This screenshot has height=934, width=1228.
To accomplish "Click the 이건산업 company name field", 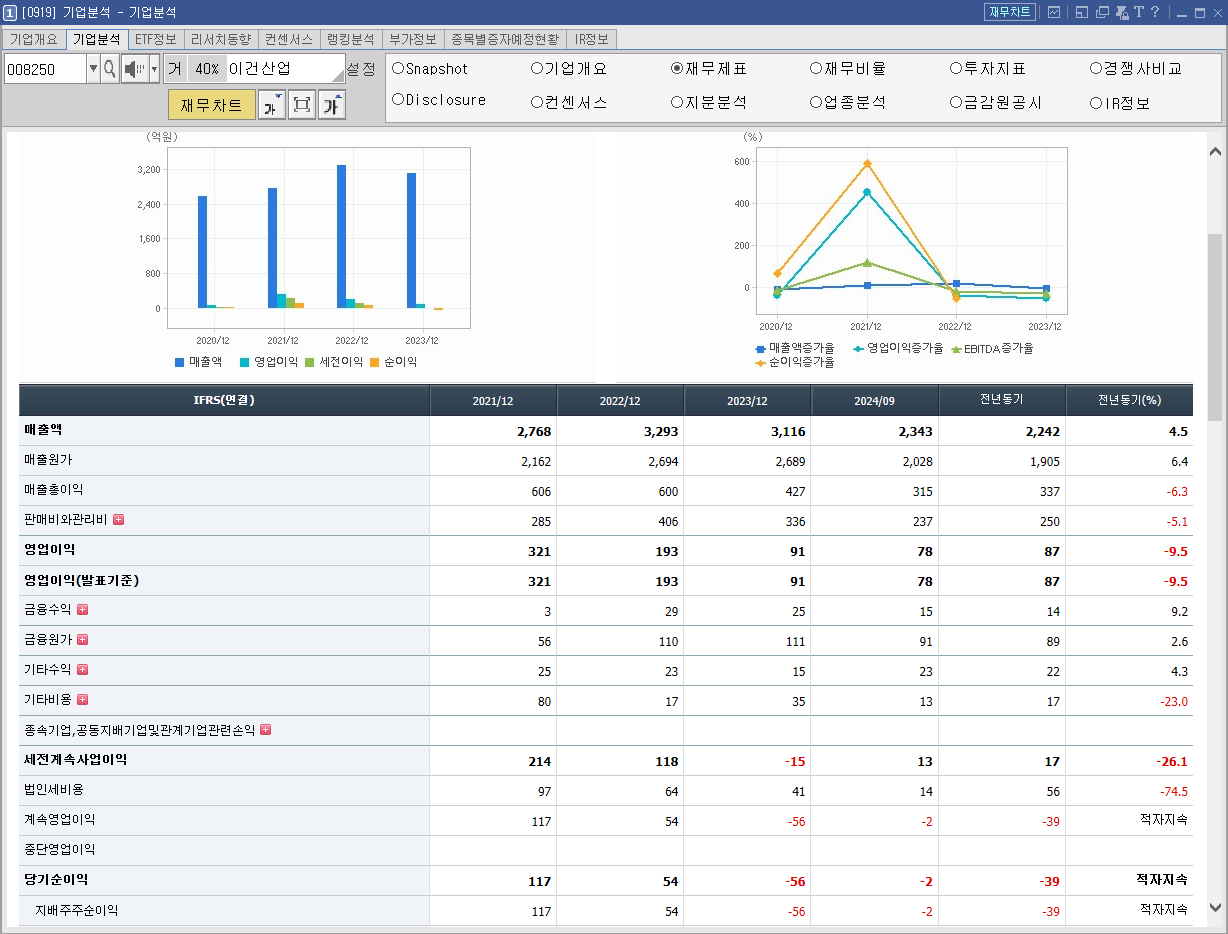I will coord(286,69).
